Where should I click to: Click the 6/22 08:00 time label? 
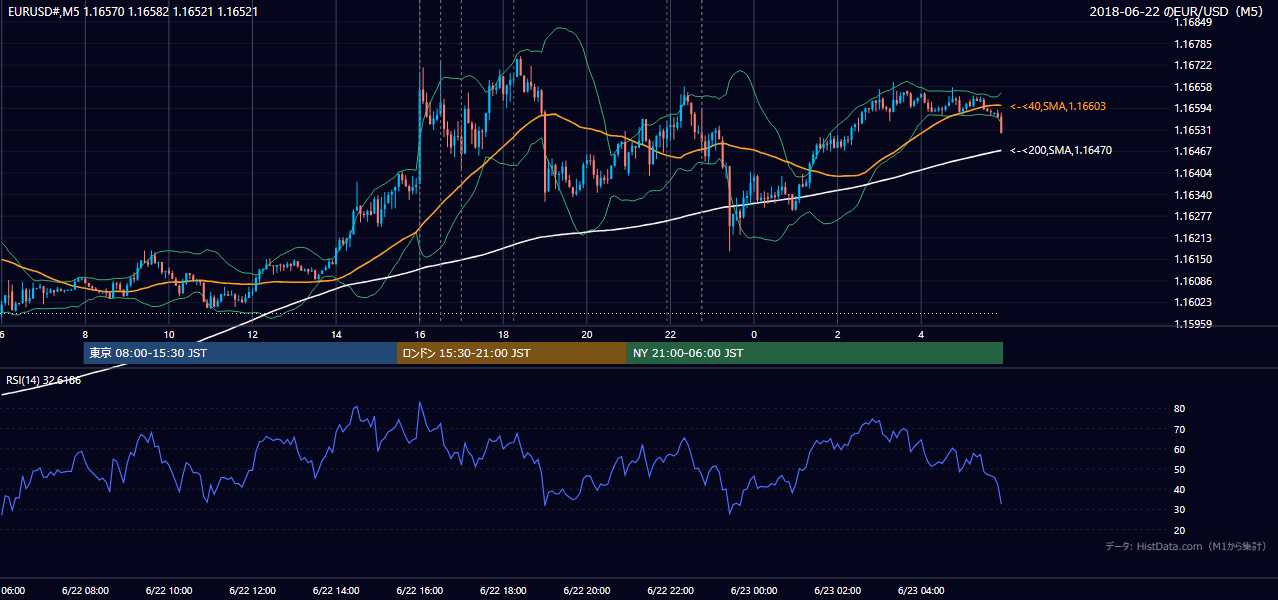(x=85, y=591)
